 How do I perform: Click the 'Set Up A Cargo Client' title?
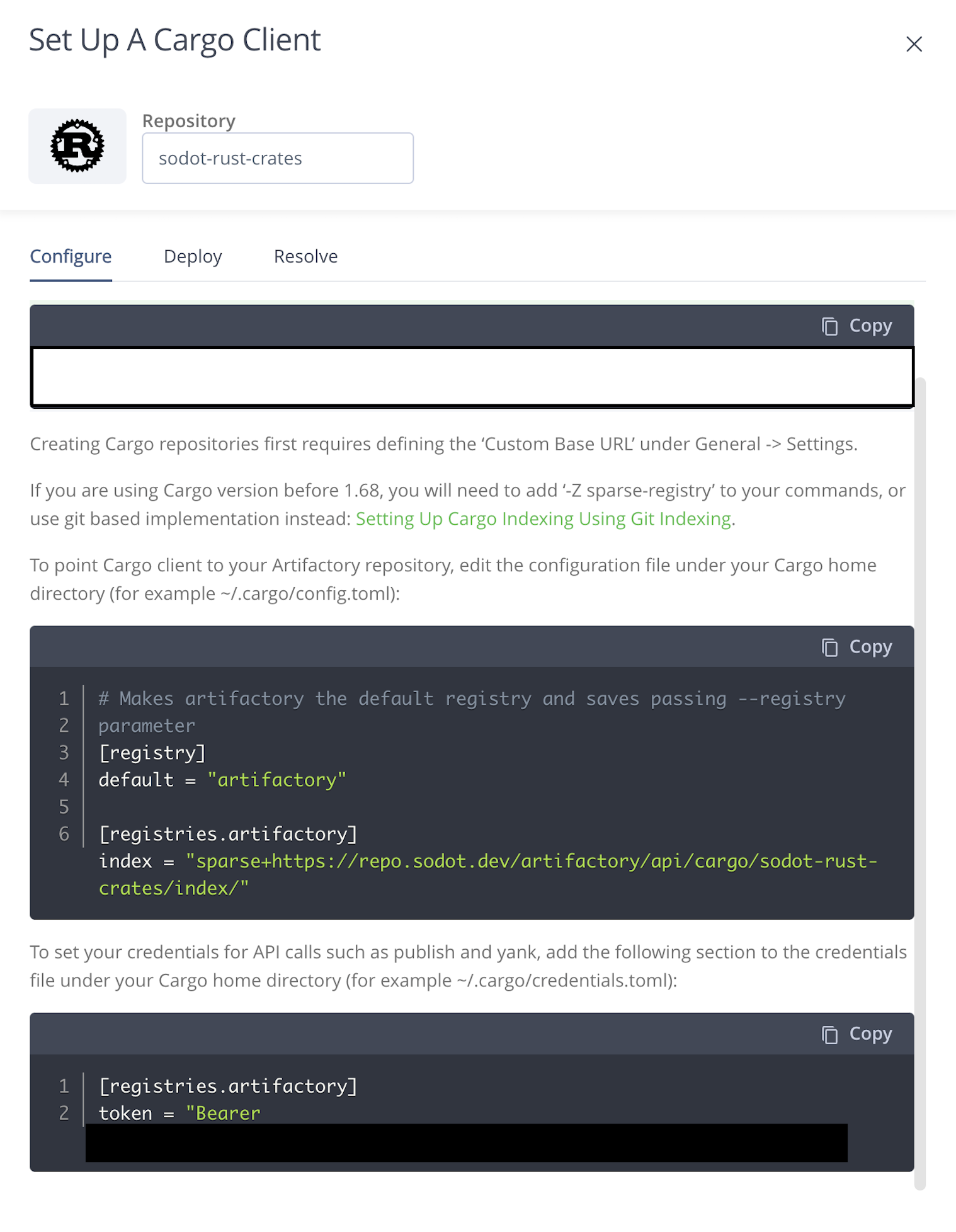coord(175,40)
